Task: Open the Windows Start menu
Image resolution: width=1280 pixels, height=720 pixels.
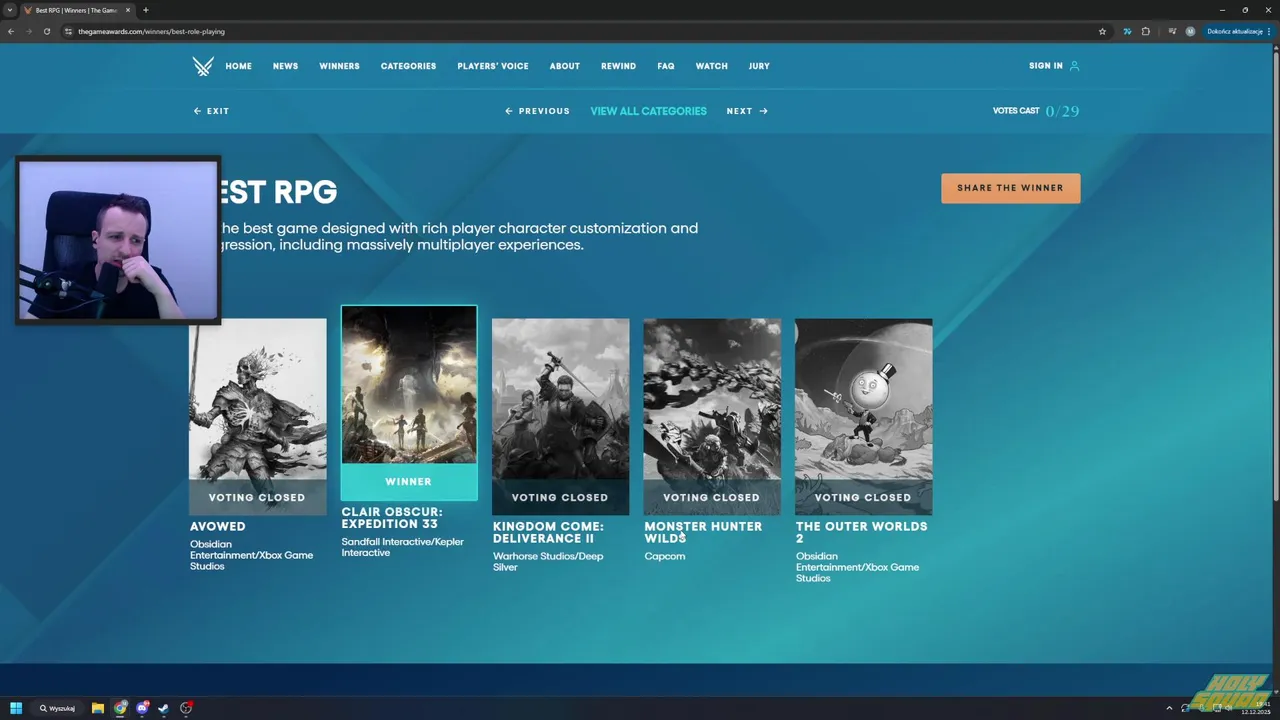Action: point(16,708)
